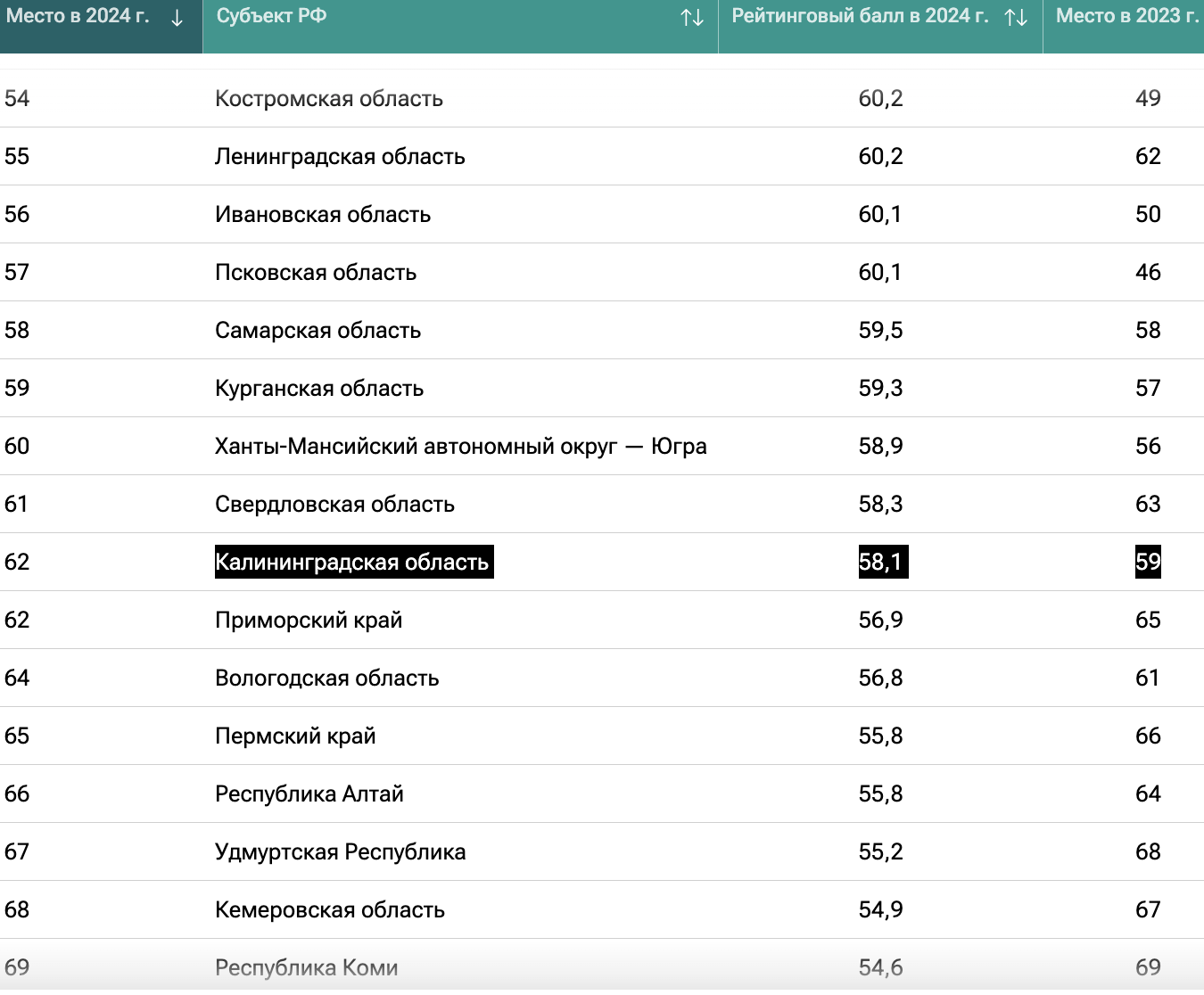Click the Свердловская область entry
Image resolution: width=1204 pixels, height=995 pixels.
click(334, 504)
